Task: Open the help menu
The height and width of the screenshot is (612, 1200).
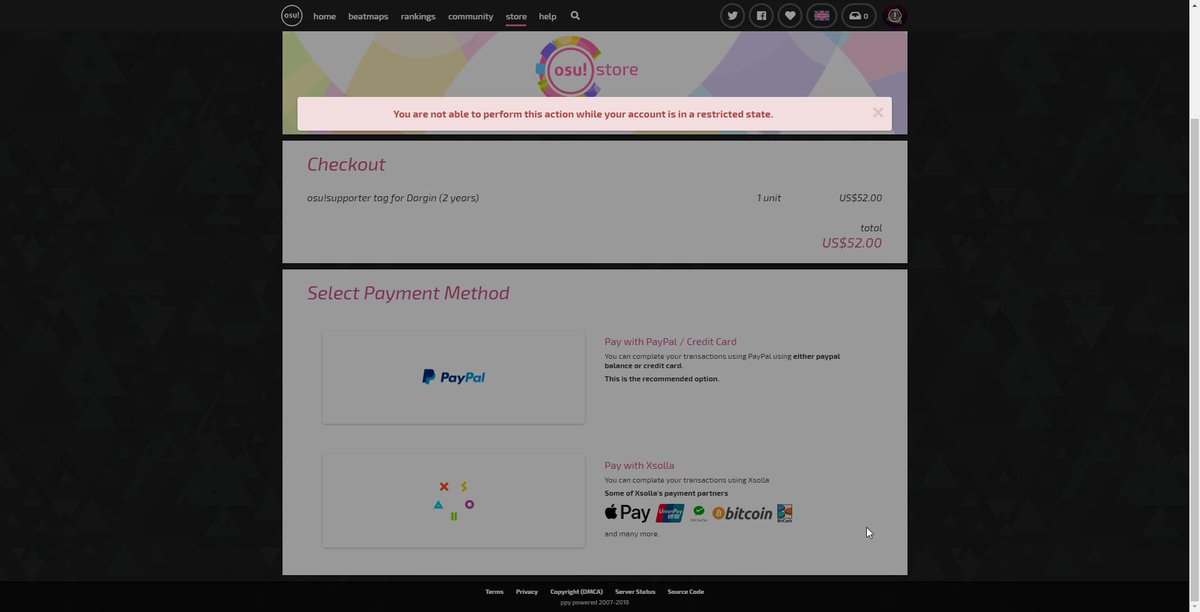Action: 548,16
